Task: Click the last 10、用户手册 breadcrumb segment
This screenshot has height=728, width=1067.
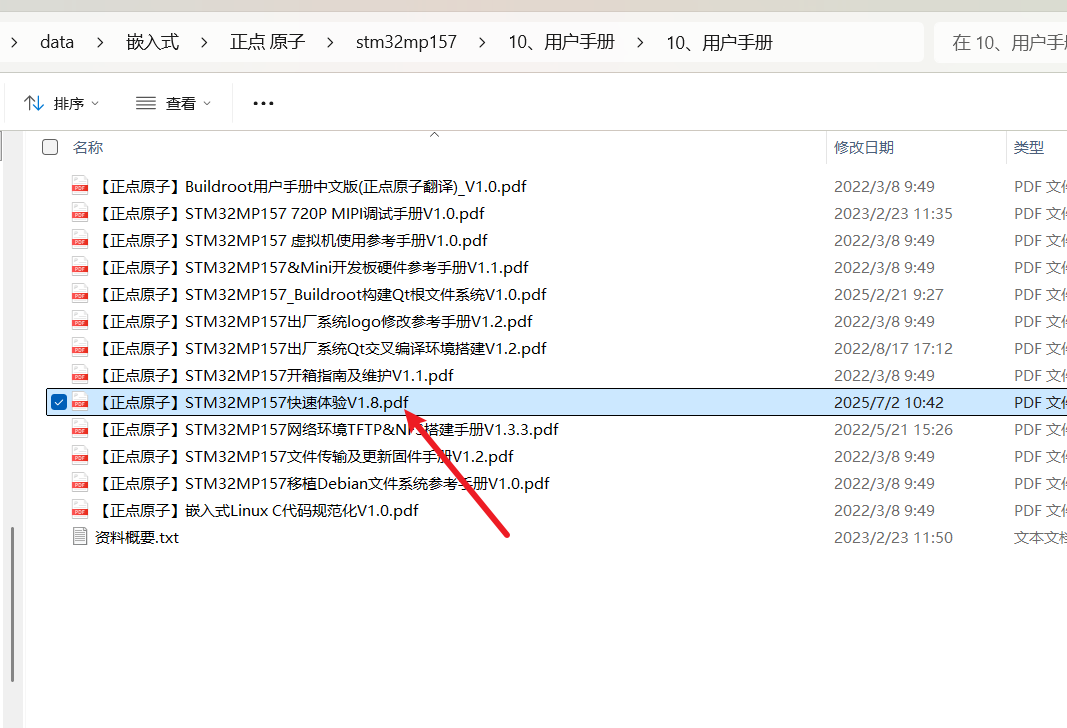Action: [x=719, y=42]
